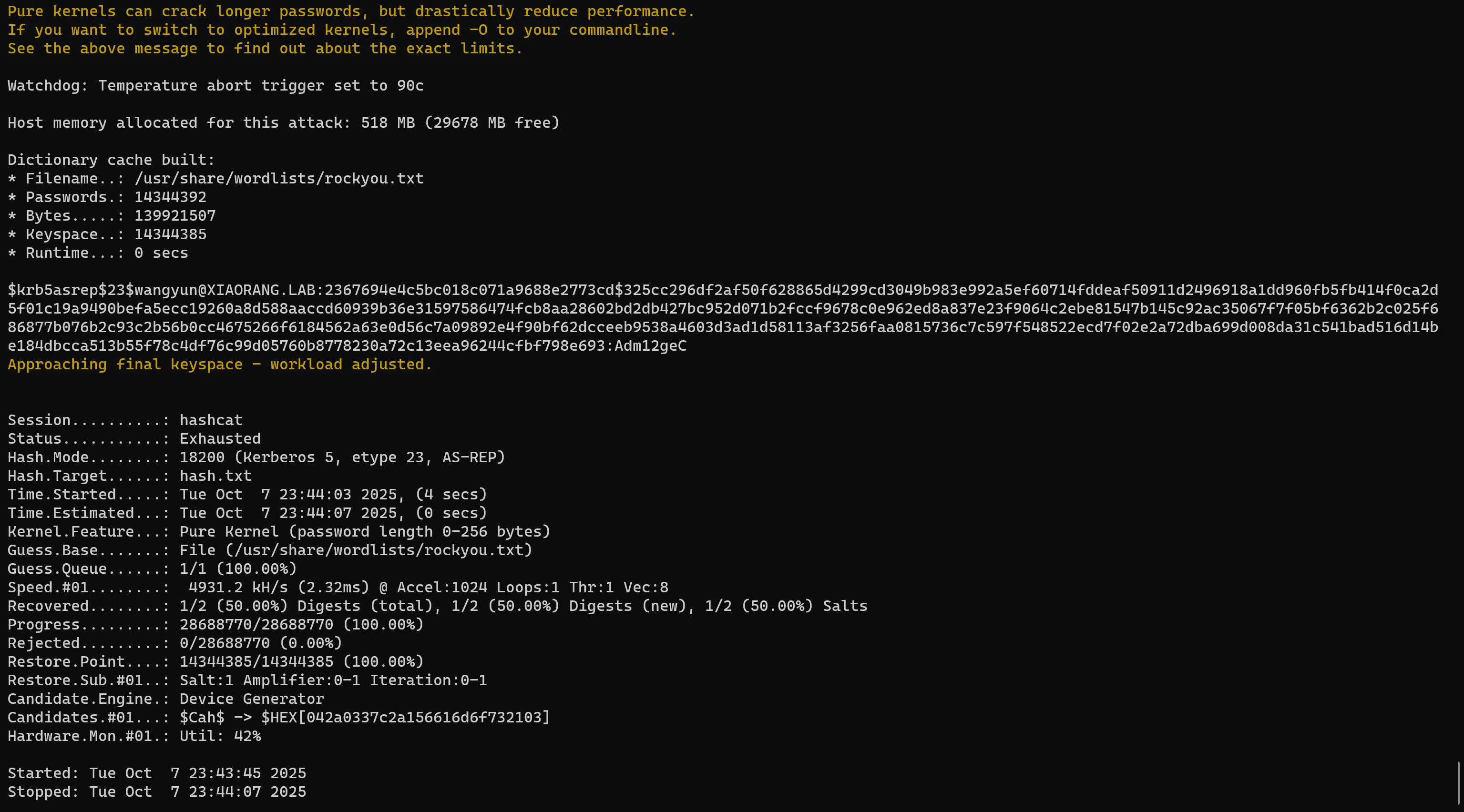
Task: Click the Session value hashcat
Action: click(211, 420)
